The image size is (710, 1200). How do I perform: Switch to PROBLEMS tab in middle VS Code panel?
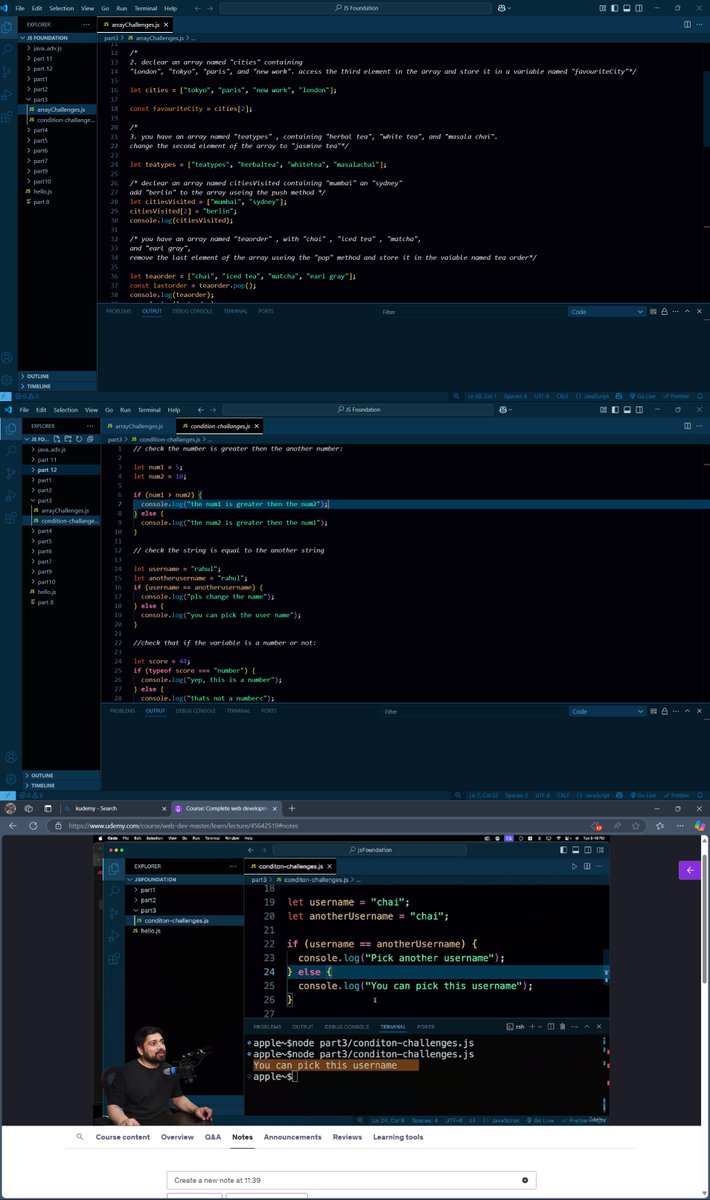tap(122, 711)
